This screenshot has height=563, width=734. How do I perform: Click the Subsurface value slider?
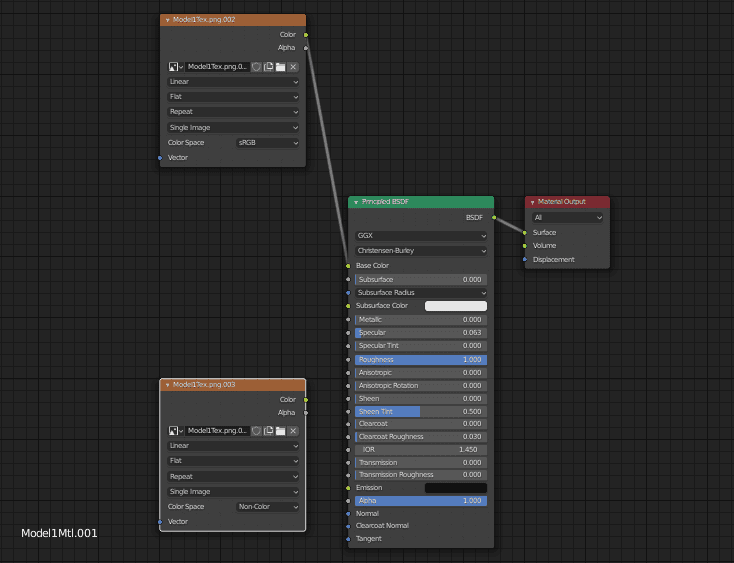[421, 280]
